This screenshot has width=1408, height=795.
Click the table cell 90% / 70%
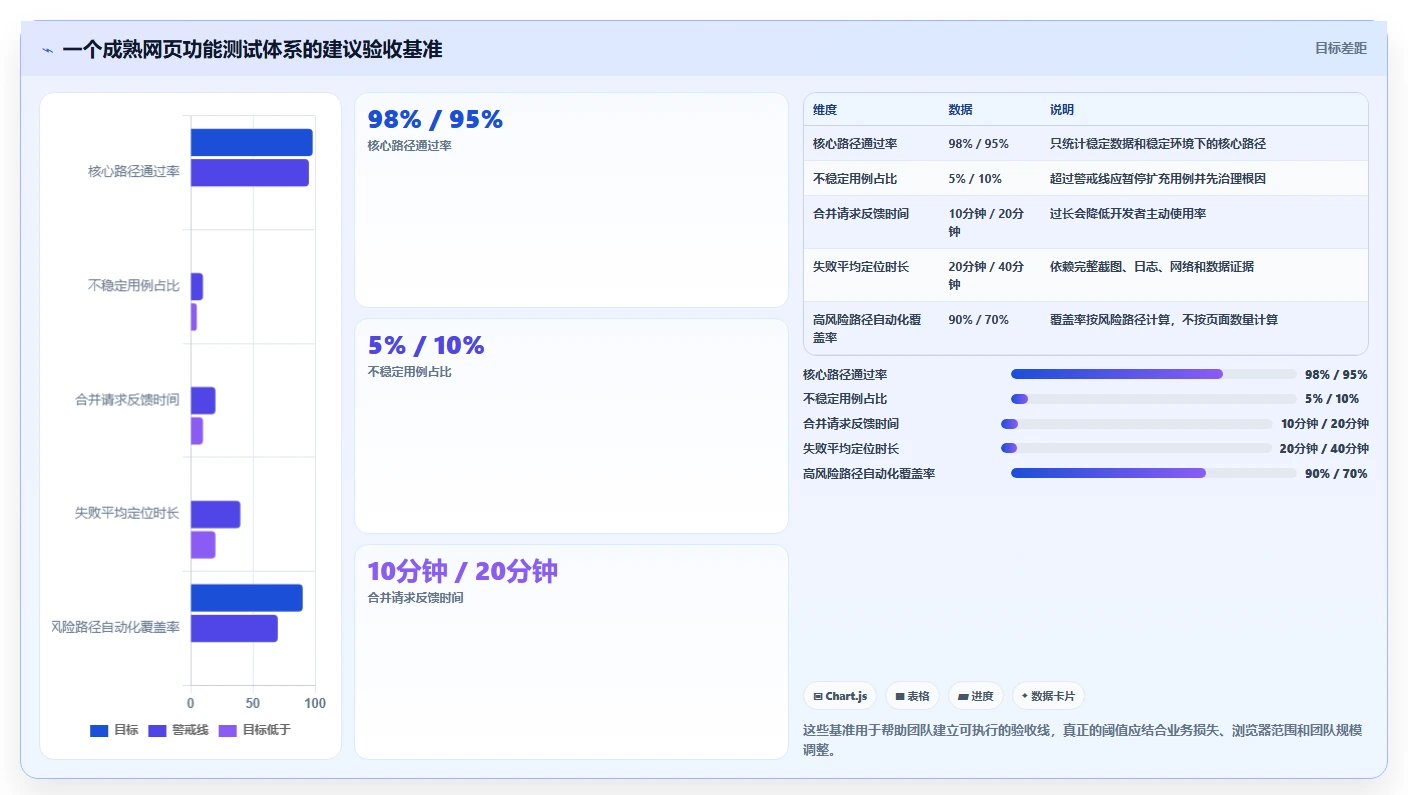(x=978, y=320)
